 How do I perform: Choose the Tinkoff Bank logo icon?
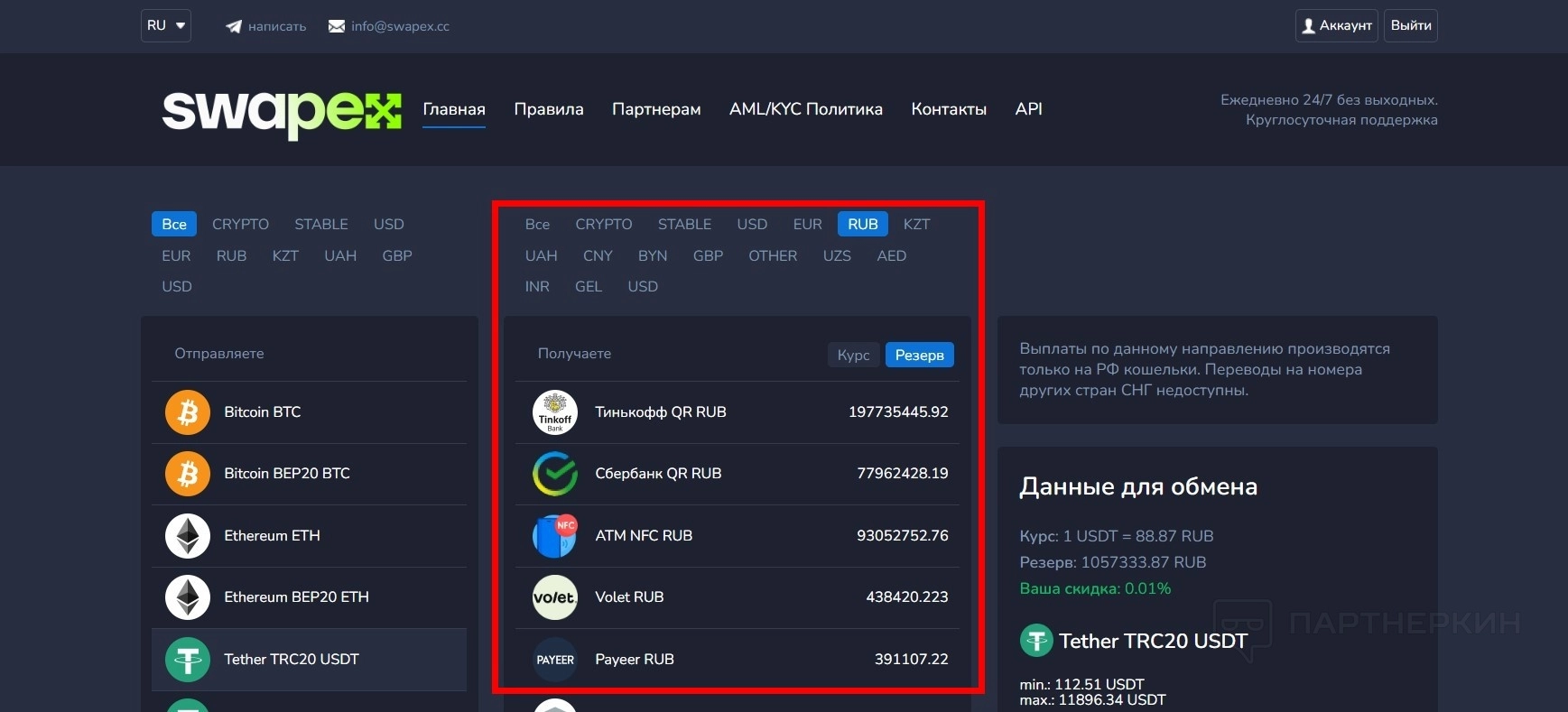(555, 412)
